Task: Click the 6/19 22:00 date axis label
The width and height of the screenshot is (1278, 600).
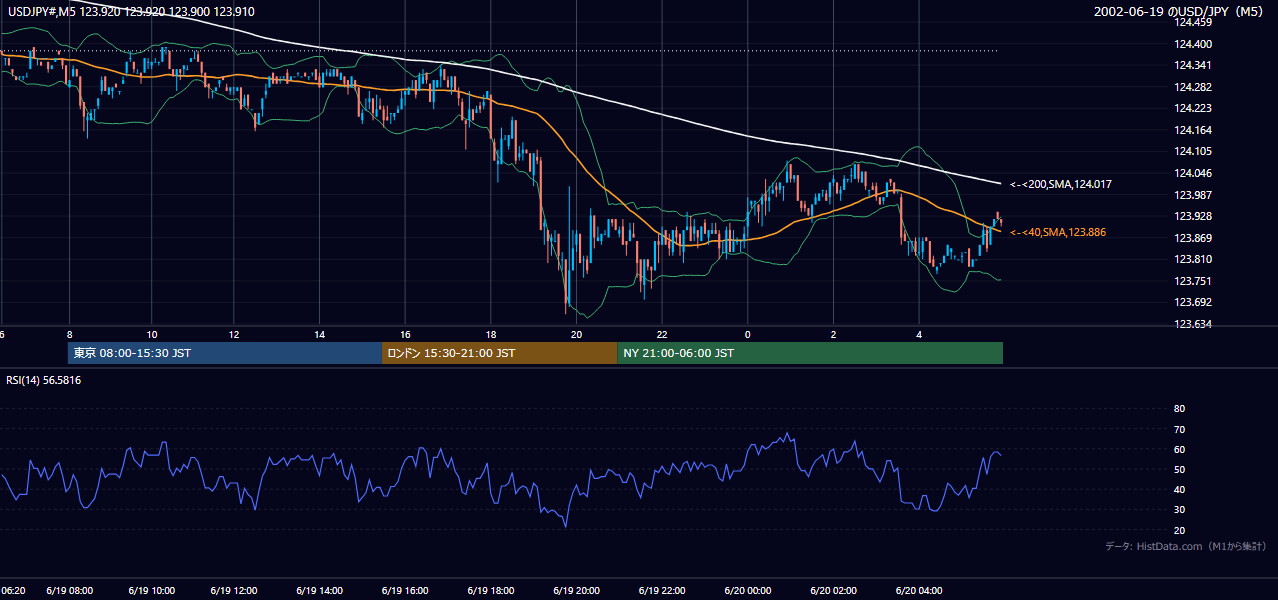Action: pos(662,590)
